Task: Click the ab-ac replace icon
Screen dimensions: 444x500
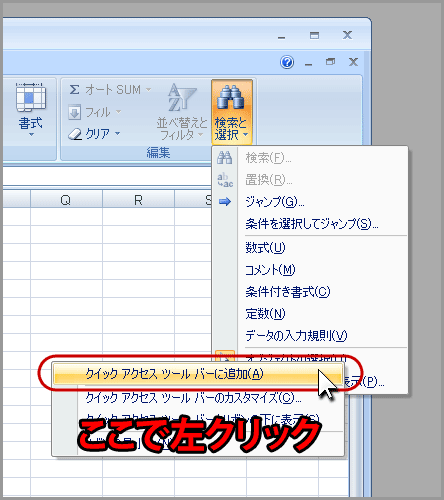Action: (225, 180)
